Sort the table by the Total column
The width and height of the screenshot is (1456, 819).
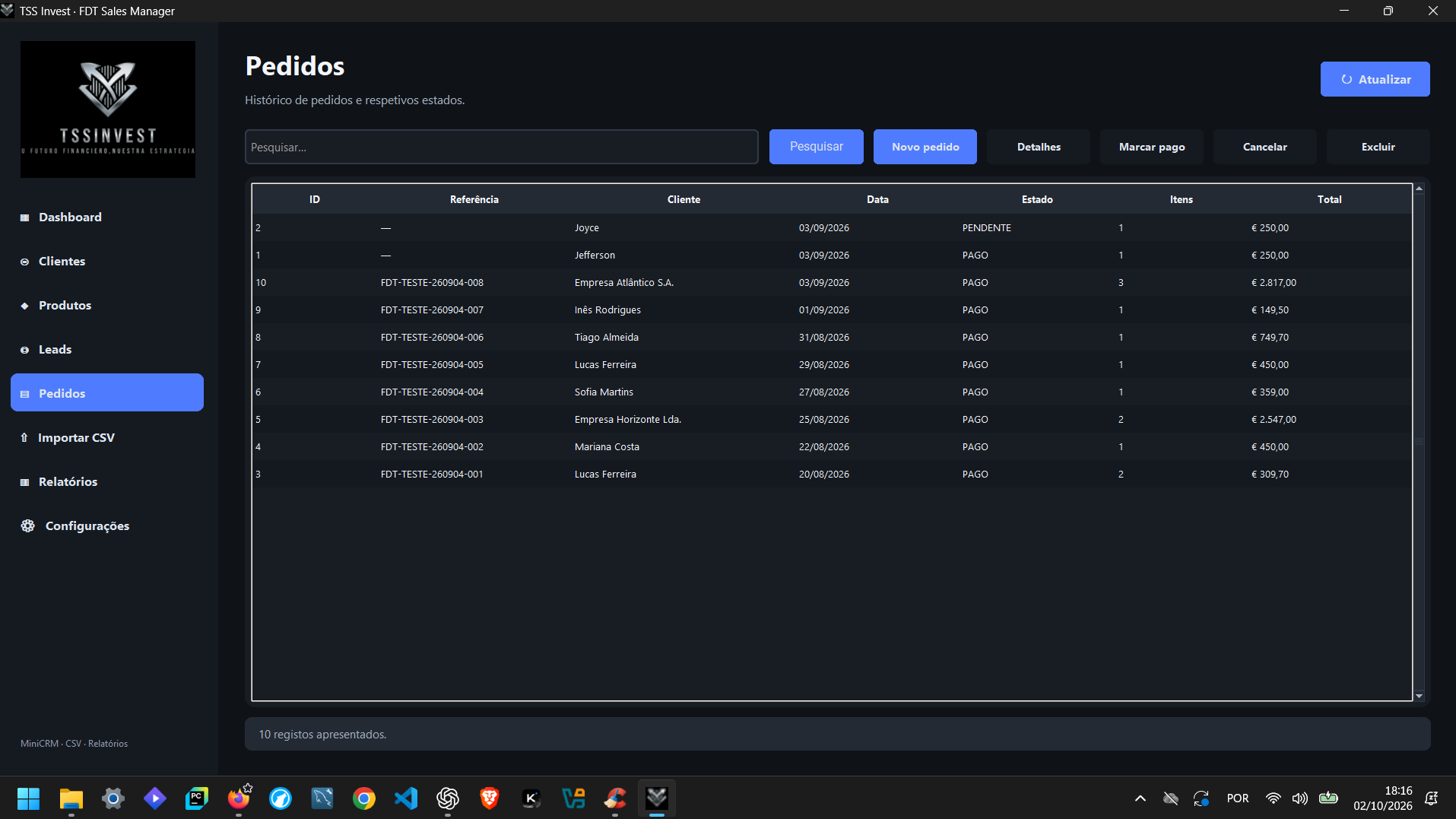[1329, 199]
